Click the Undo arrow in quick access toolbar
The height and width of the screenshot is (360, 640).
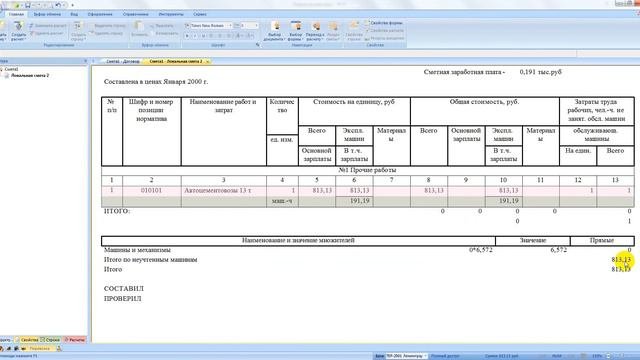pos(58,5)
